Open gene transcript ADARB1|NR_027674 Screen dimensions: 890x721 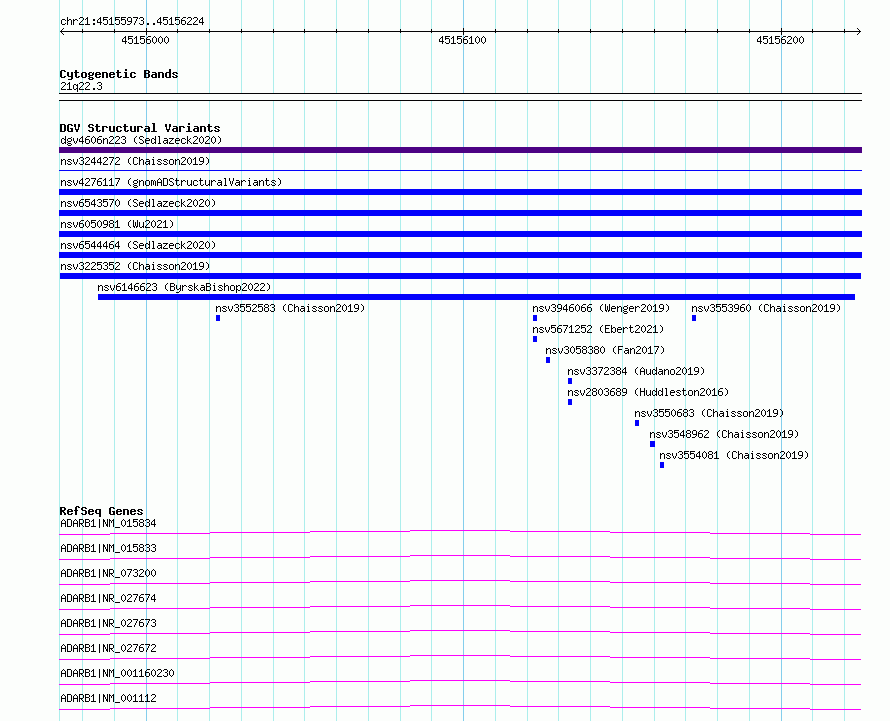[x=108, y=598]
